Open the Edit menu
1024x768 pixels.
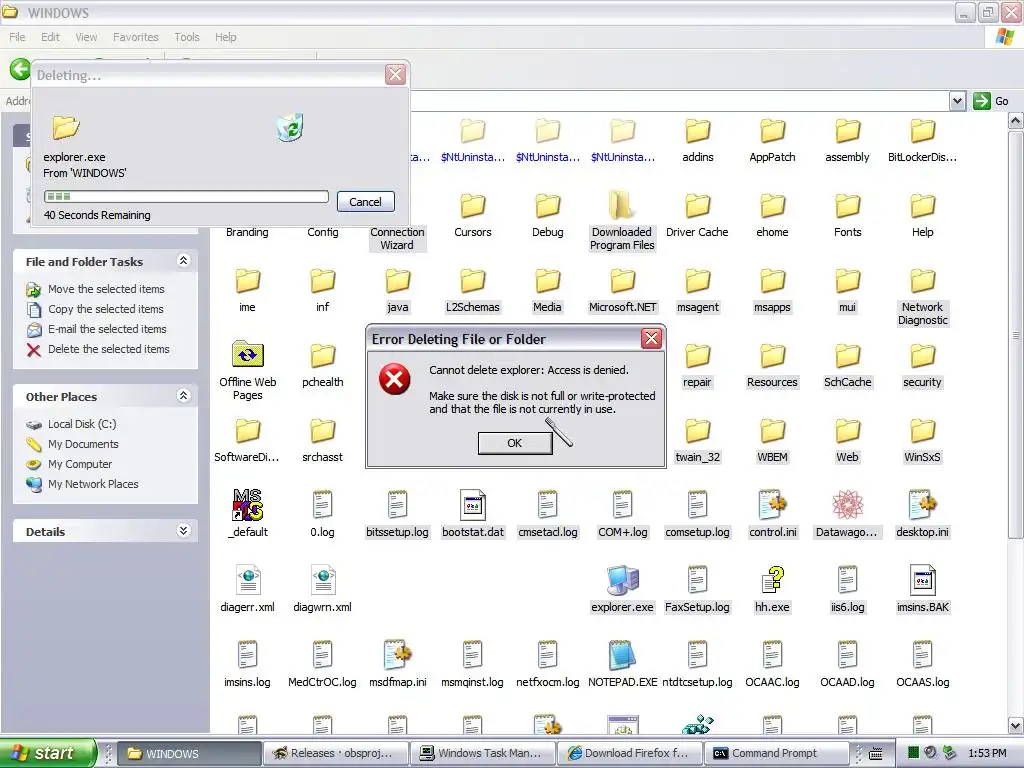[x=50, y=37]
